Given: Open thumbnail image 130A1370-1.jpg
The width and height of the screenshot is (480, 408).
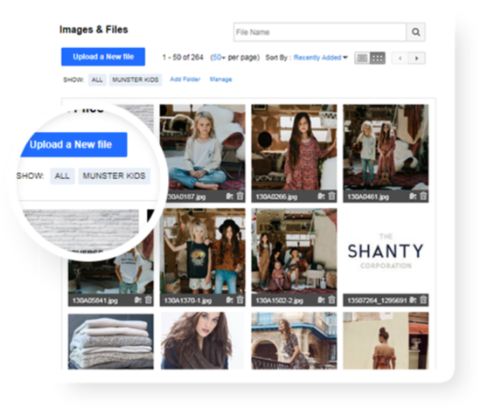Looking at the screenshot, I should pyautogui.click(x=202, y=251).
